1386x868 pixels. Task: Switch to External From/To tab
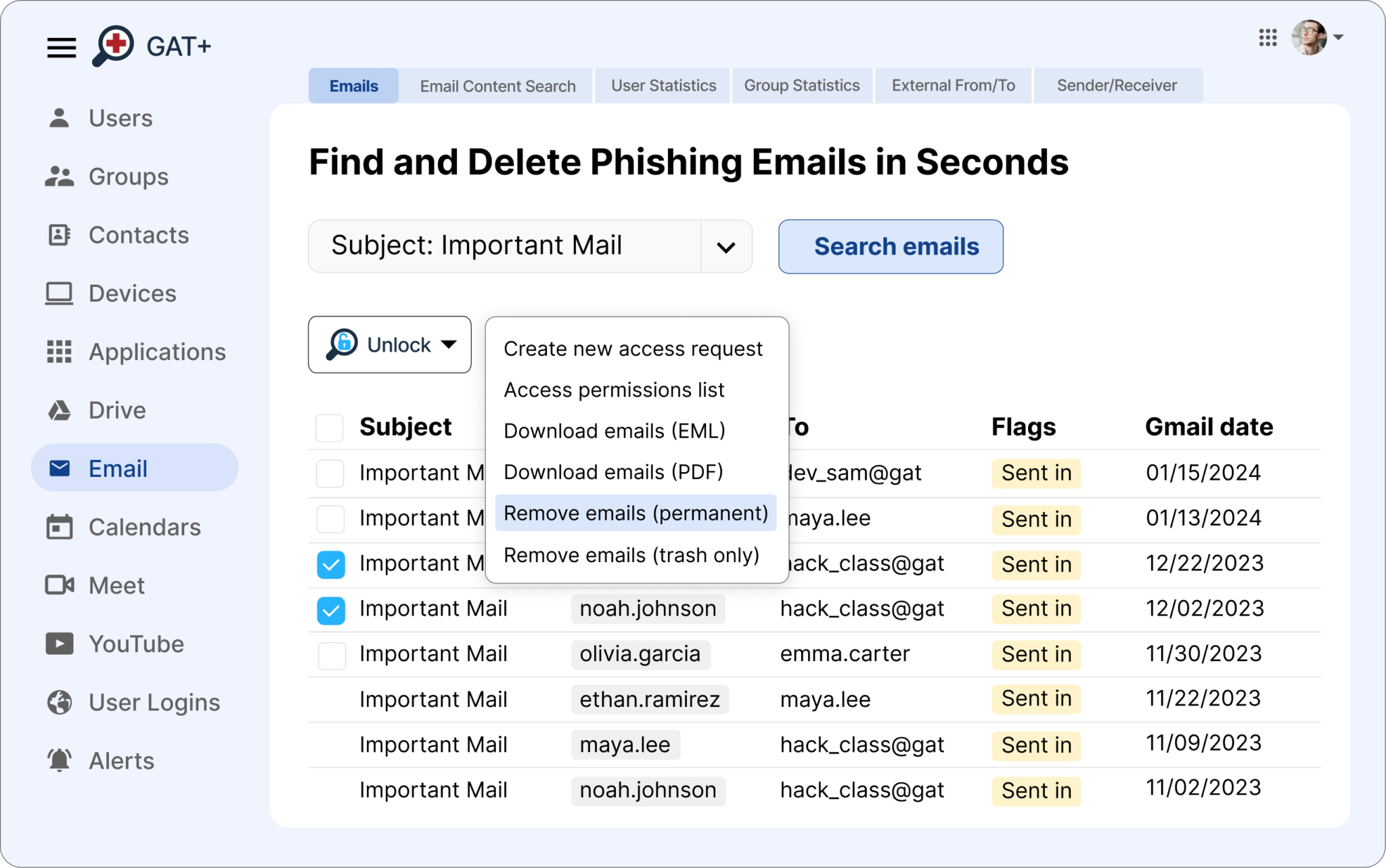(953, 86)
